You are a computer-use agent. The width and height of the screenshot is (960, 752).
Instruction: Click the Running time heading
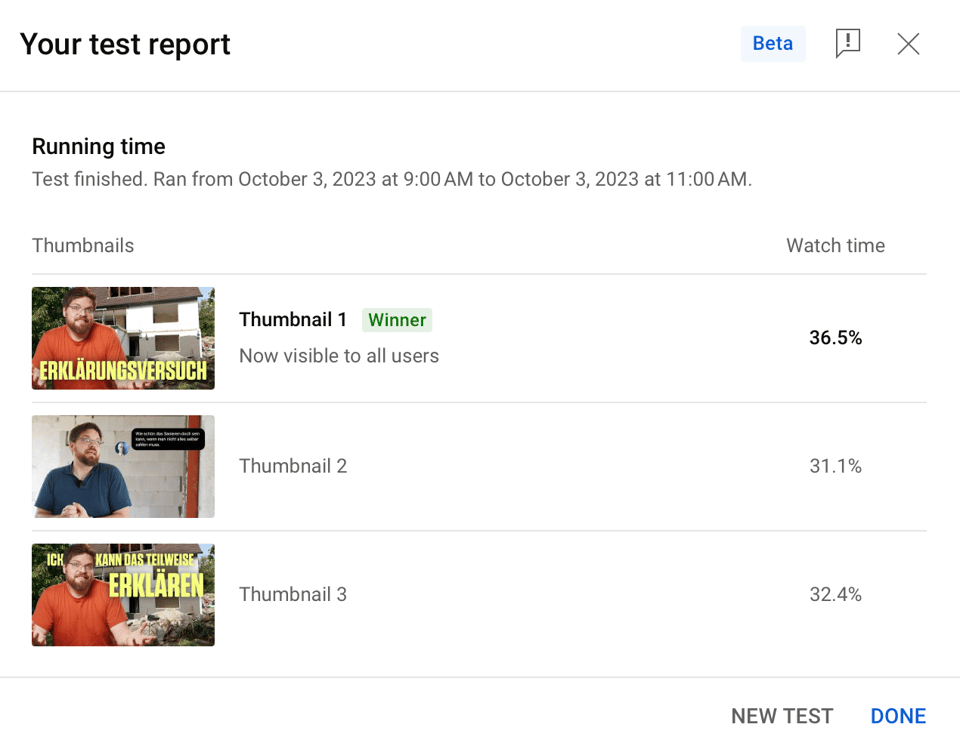(x=99, y=147)
